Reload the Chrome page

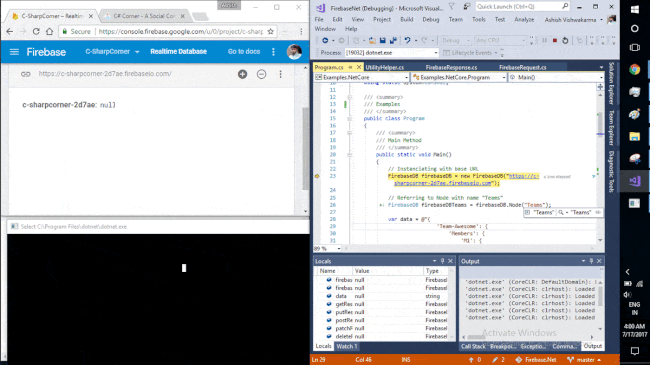[36, 32]
